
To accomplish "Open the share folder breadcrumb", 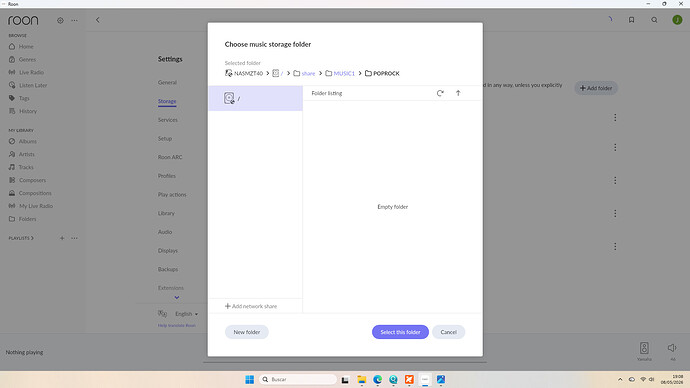I will 304,73.
